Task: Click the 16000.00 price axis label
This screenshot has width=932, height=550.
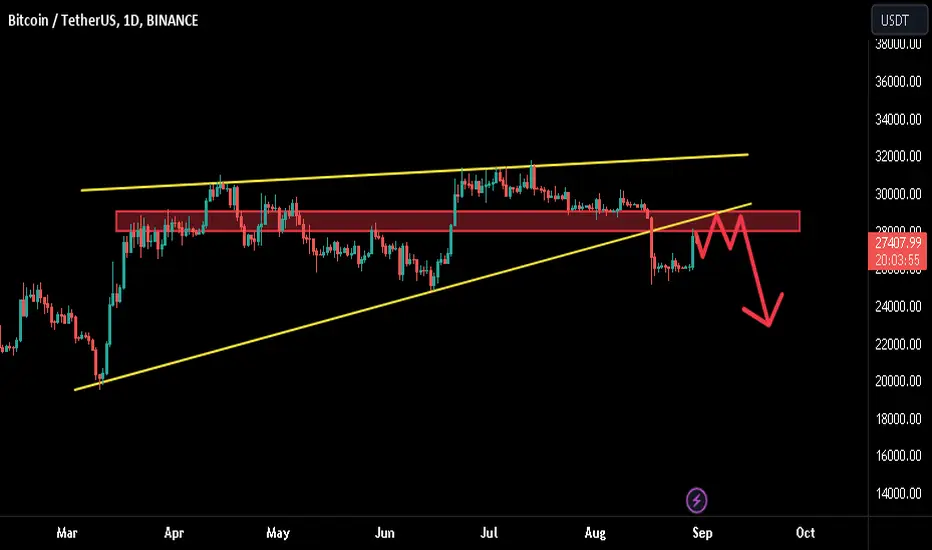Action: (898, 456)
